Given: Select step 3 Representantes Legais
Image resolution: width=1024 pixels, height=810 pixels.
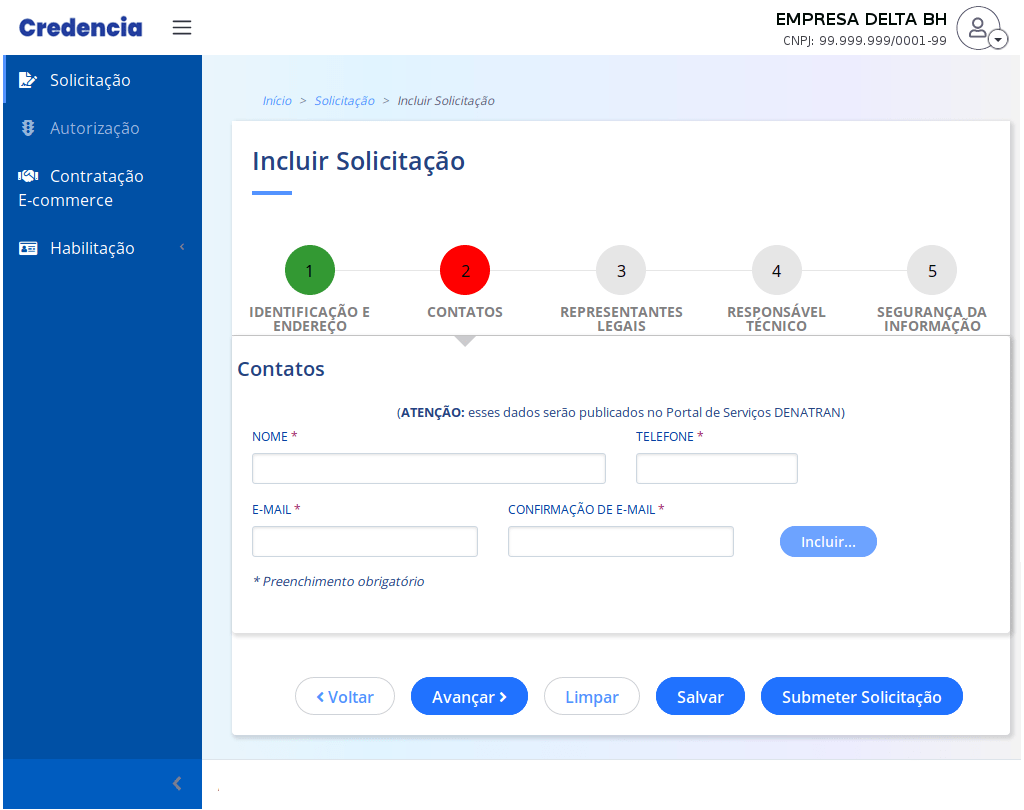Looking at the screenshot, I should pyautogui.click(x=621, y=271).
